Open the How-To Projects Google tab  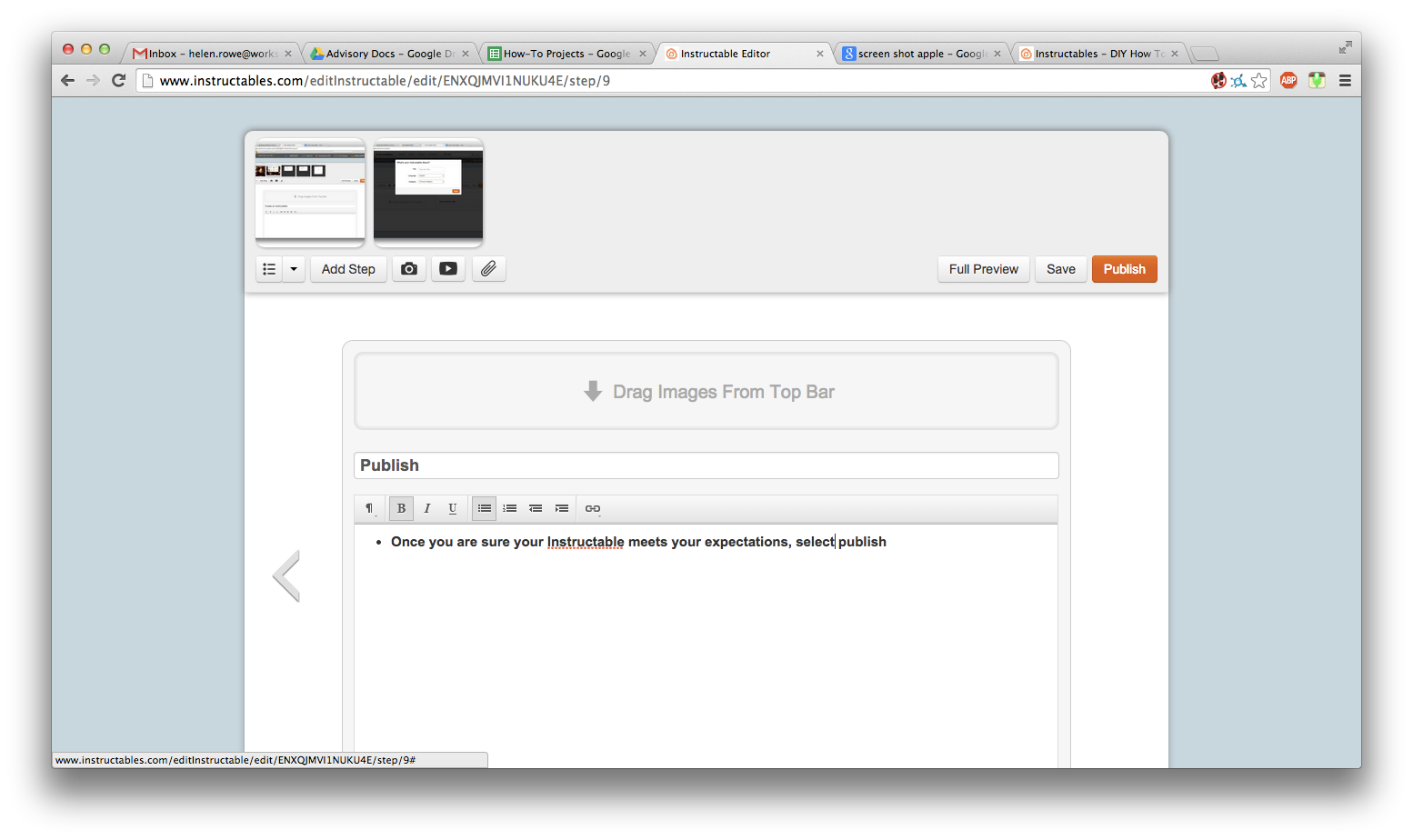(x=559, y=53)
